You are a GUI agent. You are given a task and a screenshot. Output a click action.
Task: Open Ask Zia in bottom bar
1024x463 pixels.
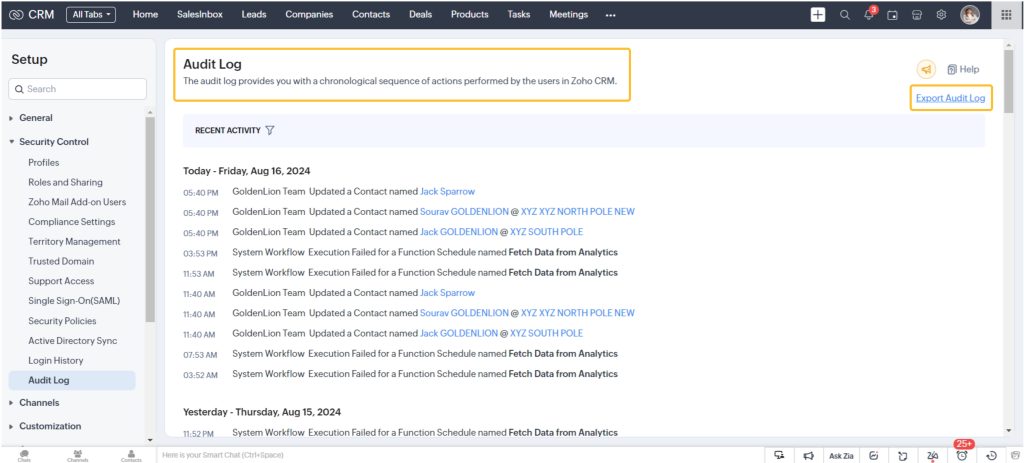click(841, 455)
